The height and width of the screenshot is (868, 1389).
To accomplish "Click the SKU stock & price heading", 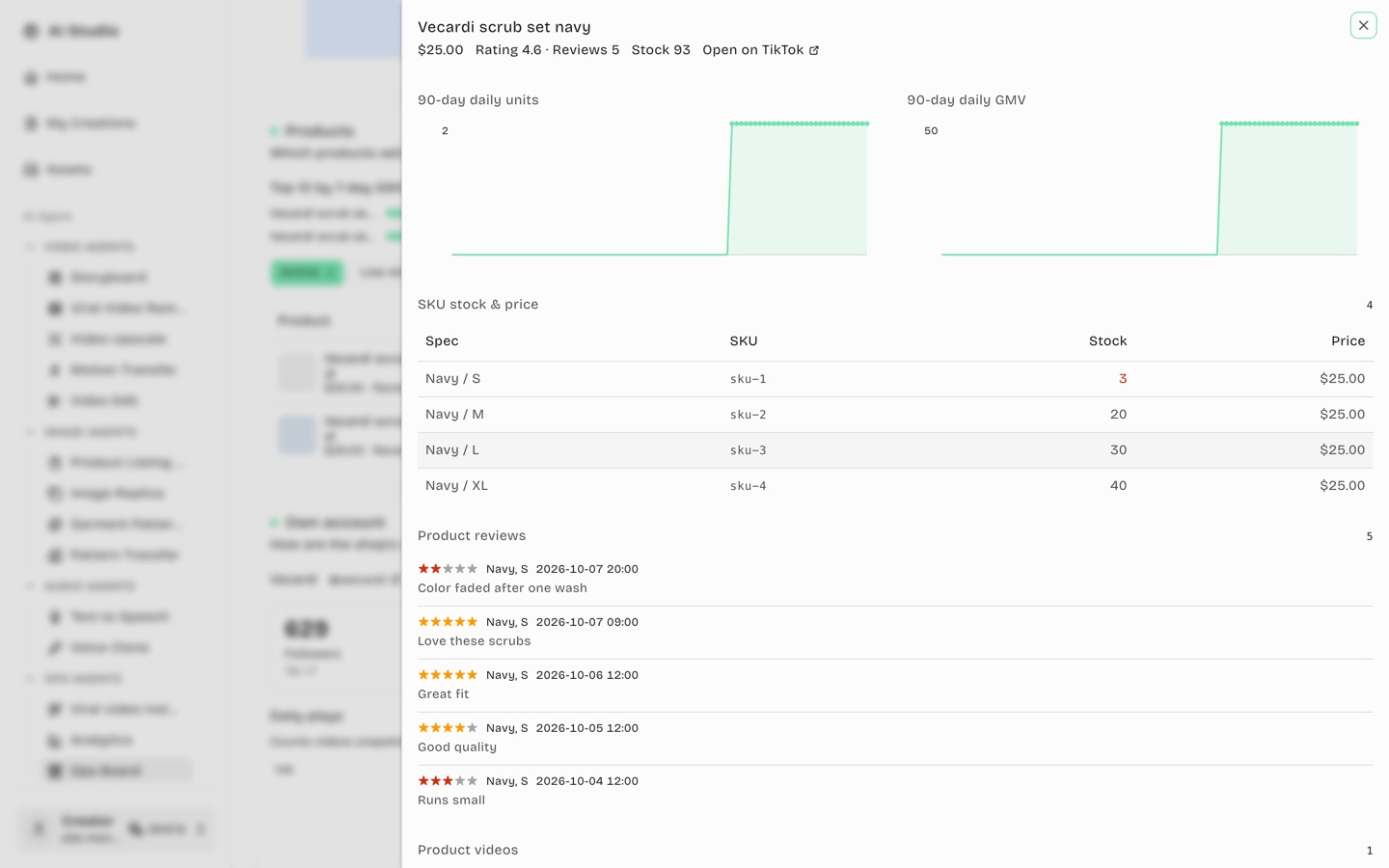I will [x=478, y=305].
